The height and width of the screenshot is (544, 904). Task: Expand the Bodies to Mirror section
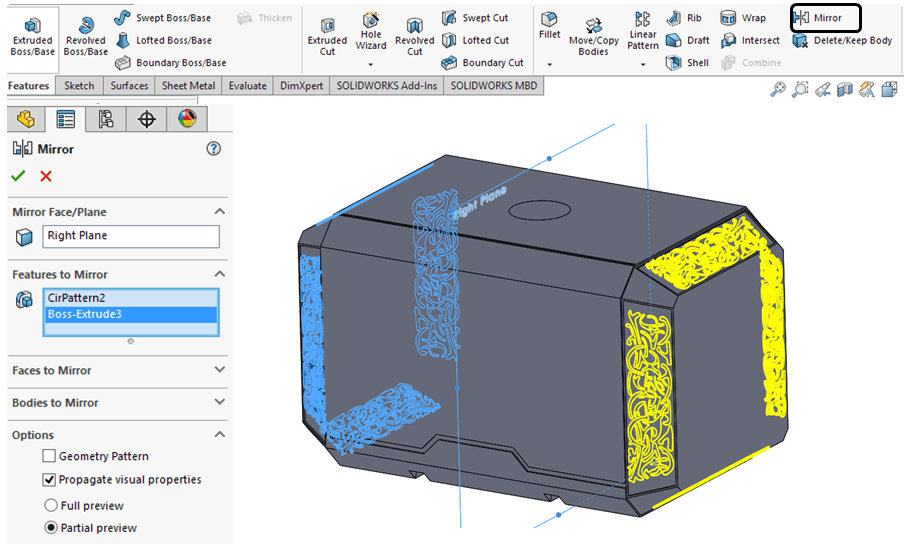coord(220,402)
